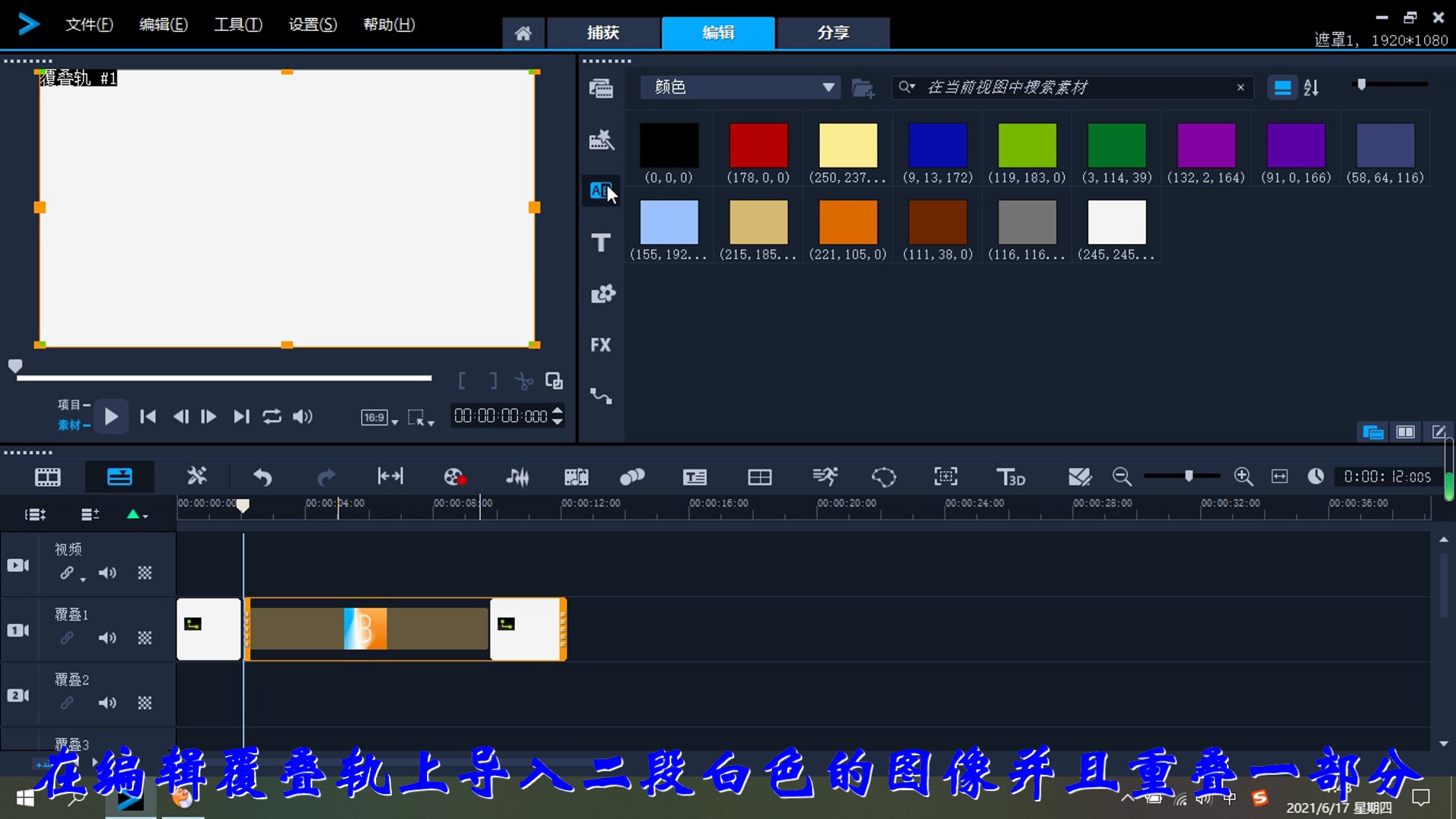Toggle repeat playback
Screen dimensions: 1456x819
pyautogui.click(x=272, y=416)
